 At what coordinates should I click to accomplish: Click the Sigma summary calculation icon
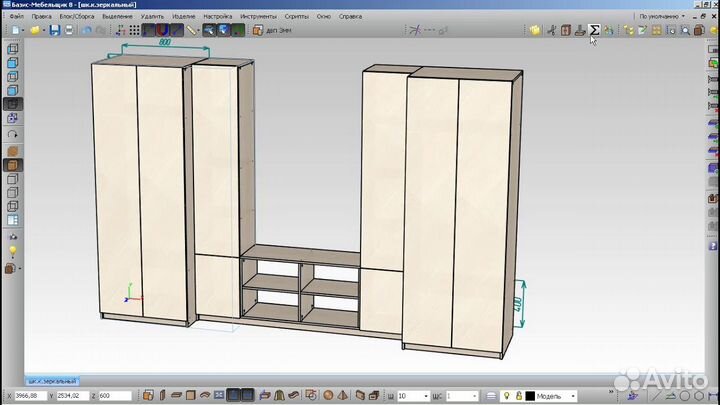(x=594, y=30)
